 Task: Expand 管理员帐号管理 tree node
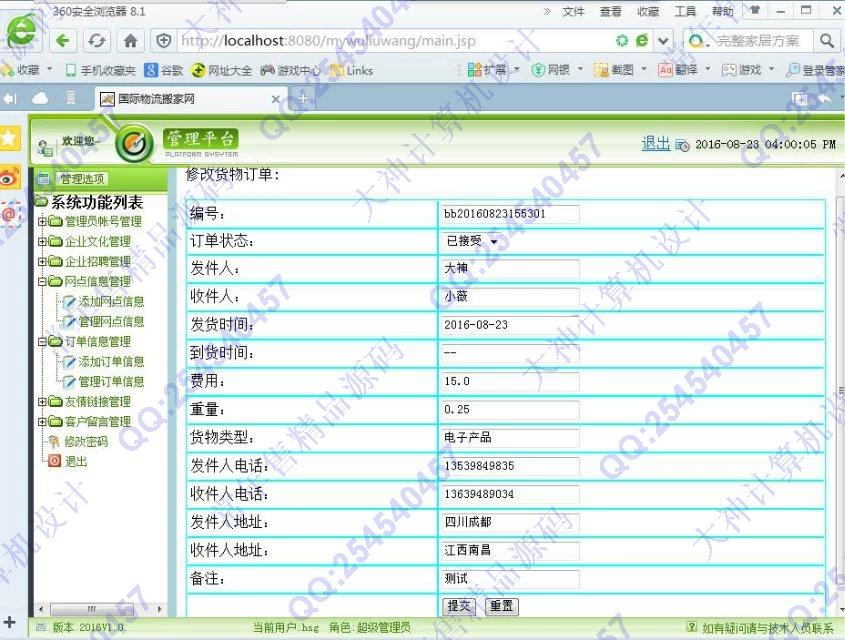42,221
